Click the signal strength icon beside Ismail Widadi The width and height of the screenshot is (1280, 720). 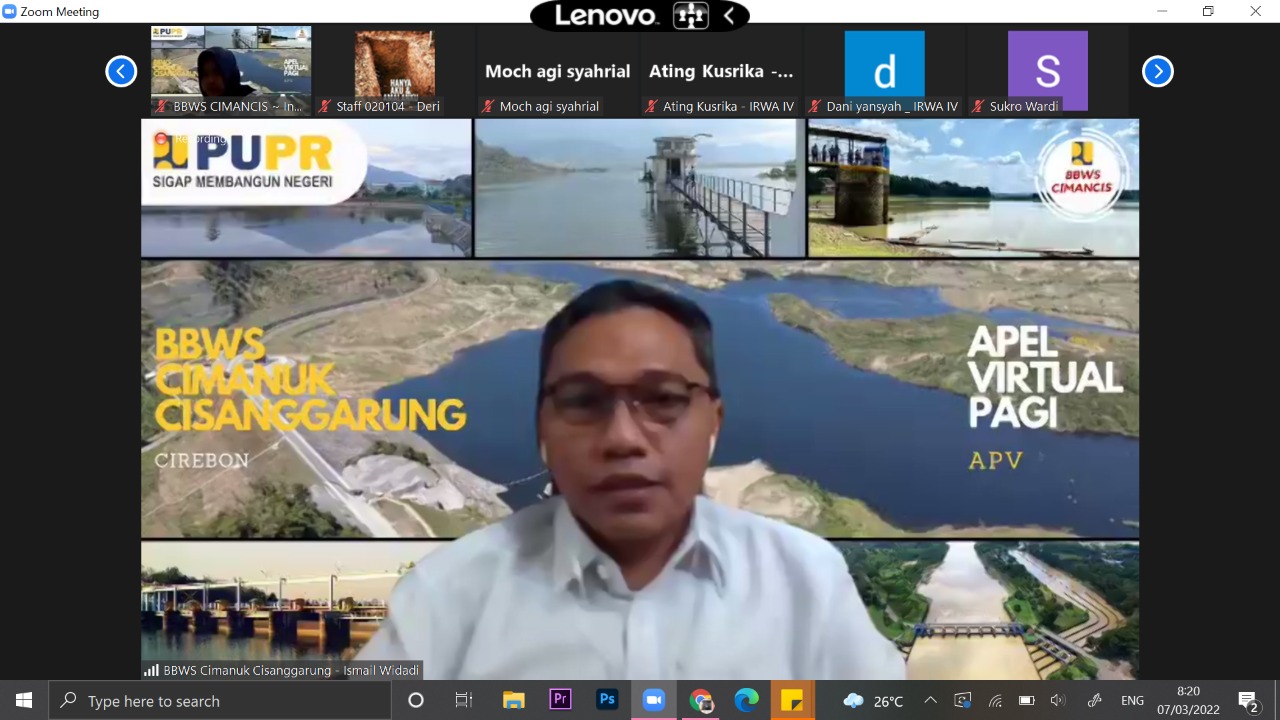point(152,670)
